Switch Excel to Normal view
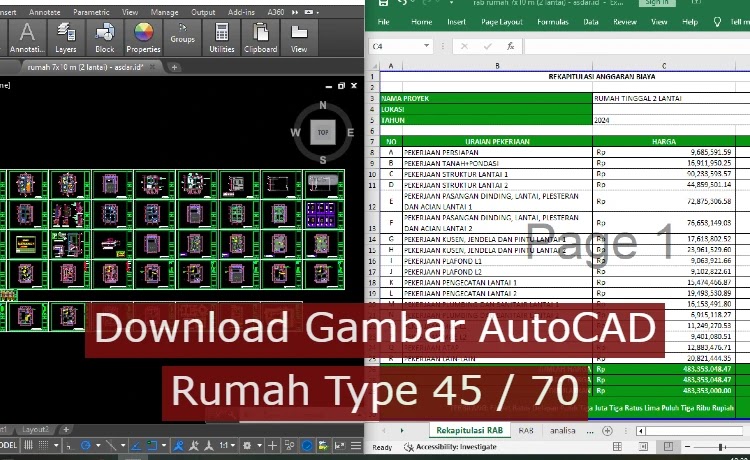Screen dimensions: 750x460 click(618, 447)
